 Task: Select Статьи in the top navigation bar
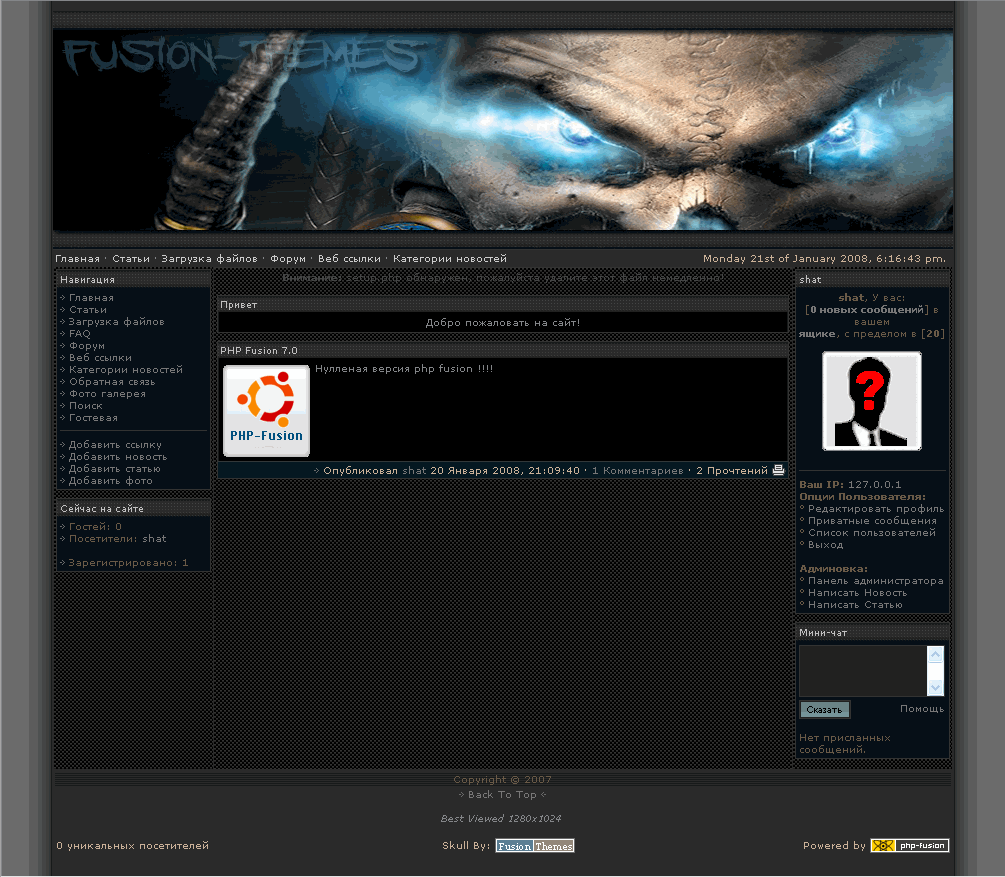point(131,259)
